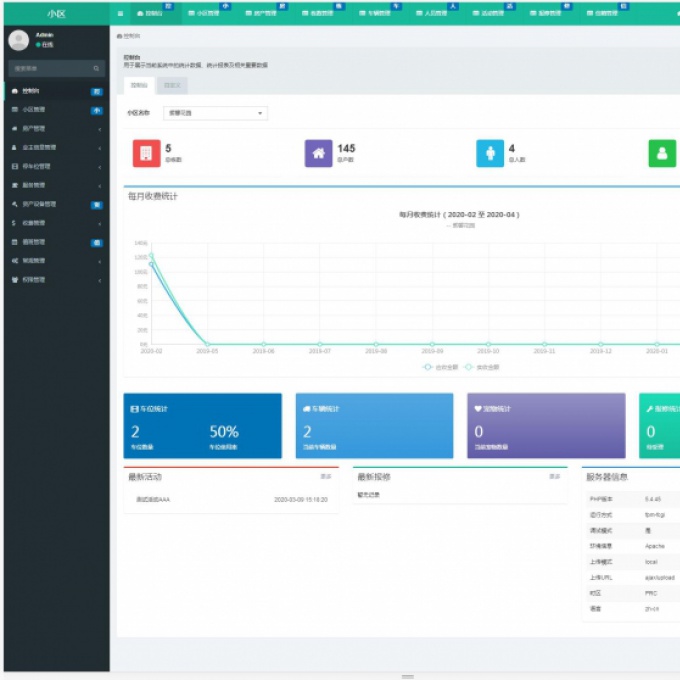Switch to the grey 自定义 content tab

pos(172,85)
